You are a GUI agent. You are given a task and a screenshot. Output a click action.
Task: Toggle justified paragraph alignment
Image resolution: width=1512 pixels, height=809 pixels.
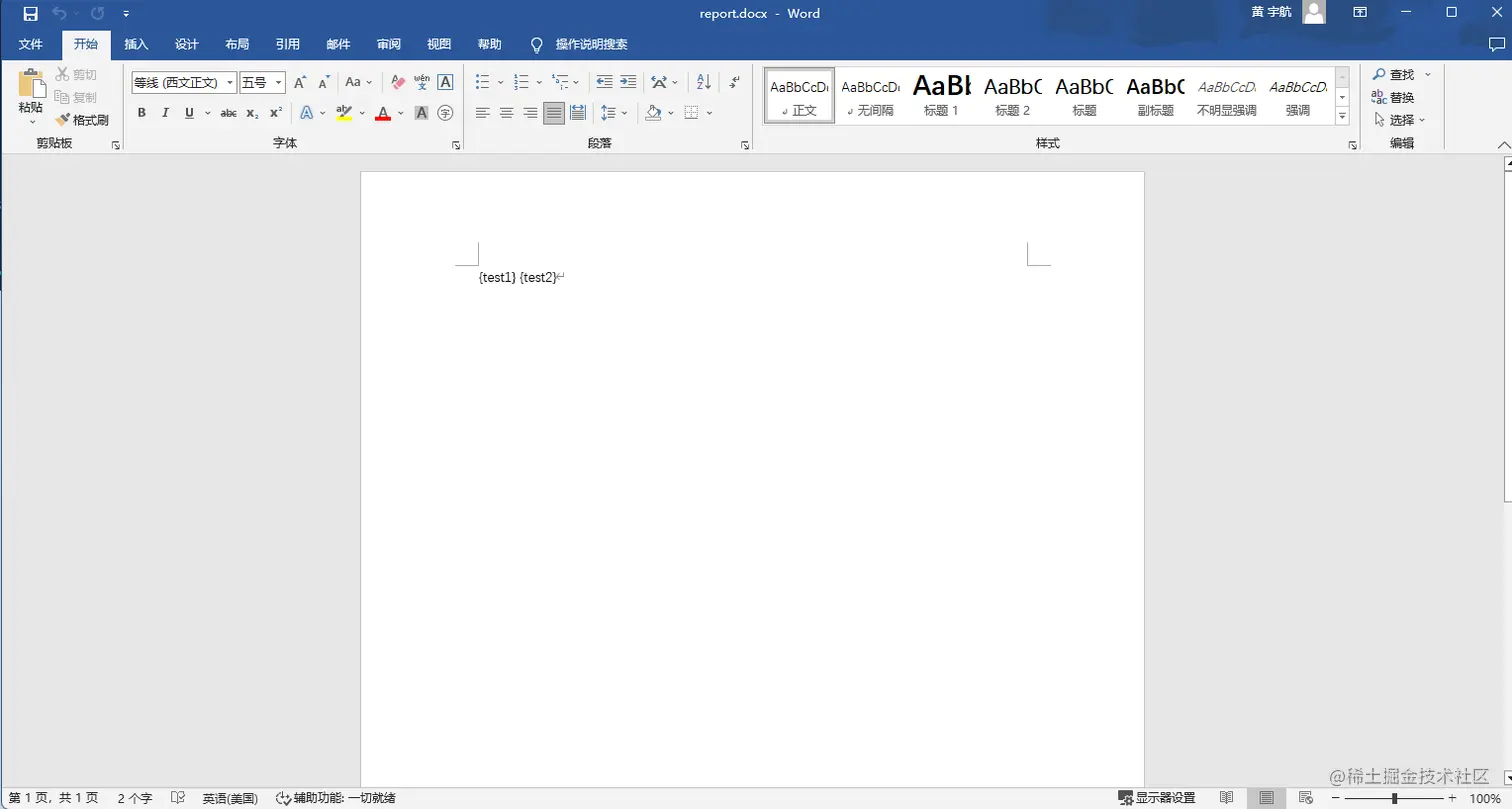tap(554, 113)
